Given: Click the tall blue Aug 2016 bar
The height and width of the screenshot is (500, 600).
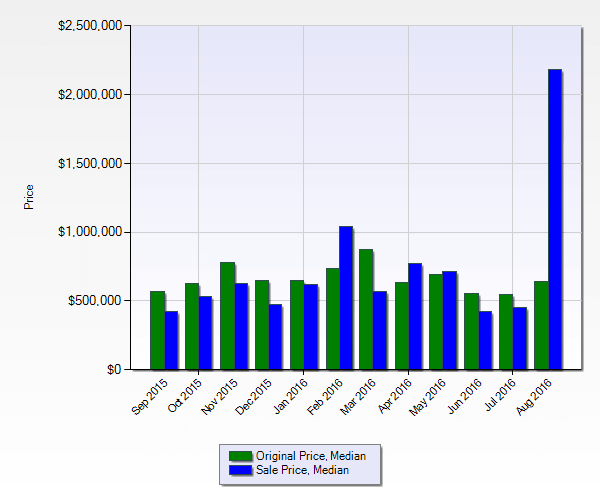Looking at the screenshot, I should coord(554,220).
